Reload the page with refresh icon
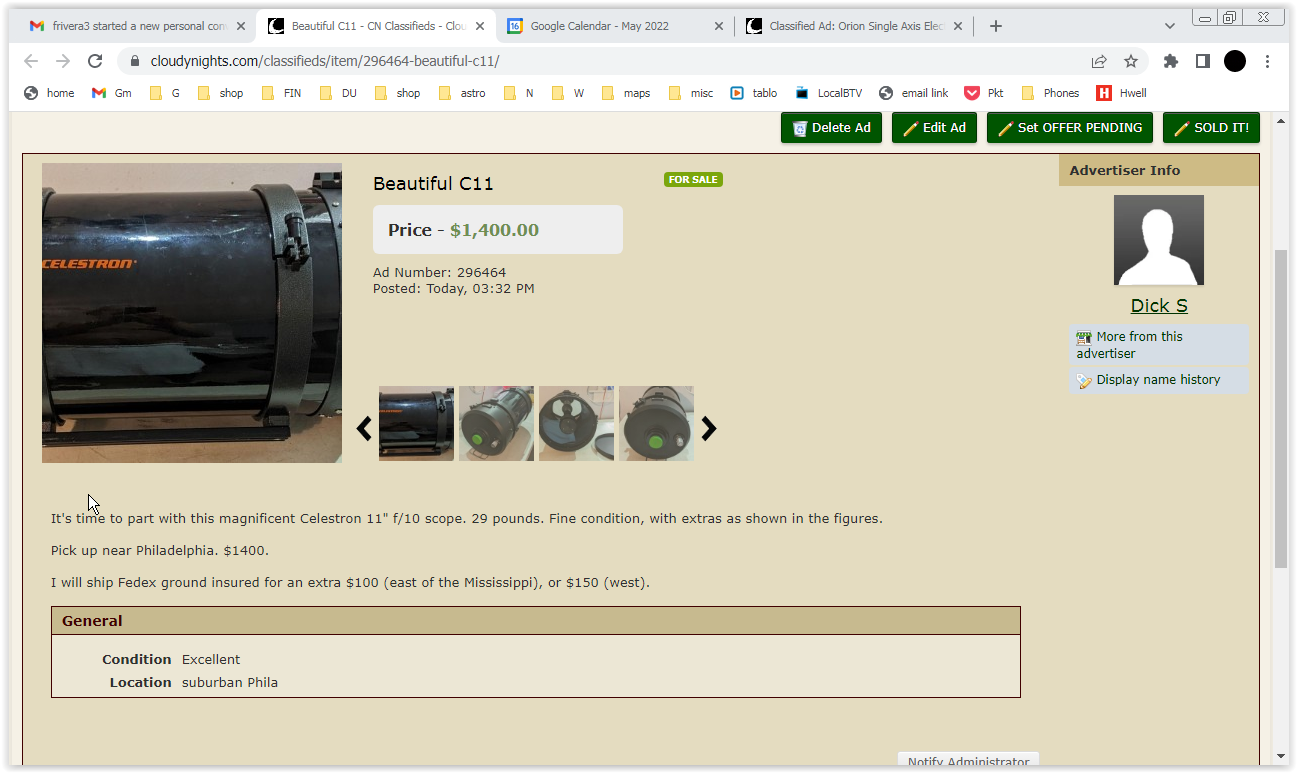 click(95, 61)
